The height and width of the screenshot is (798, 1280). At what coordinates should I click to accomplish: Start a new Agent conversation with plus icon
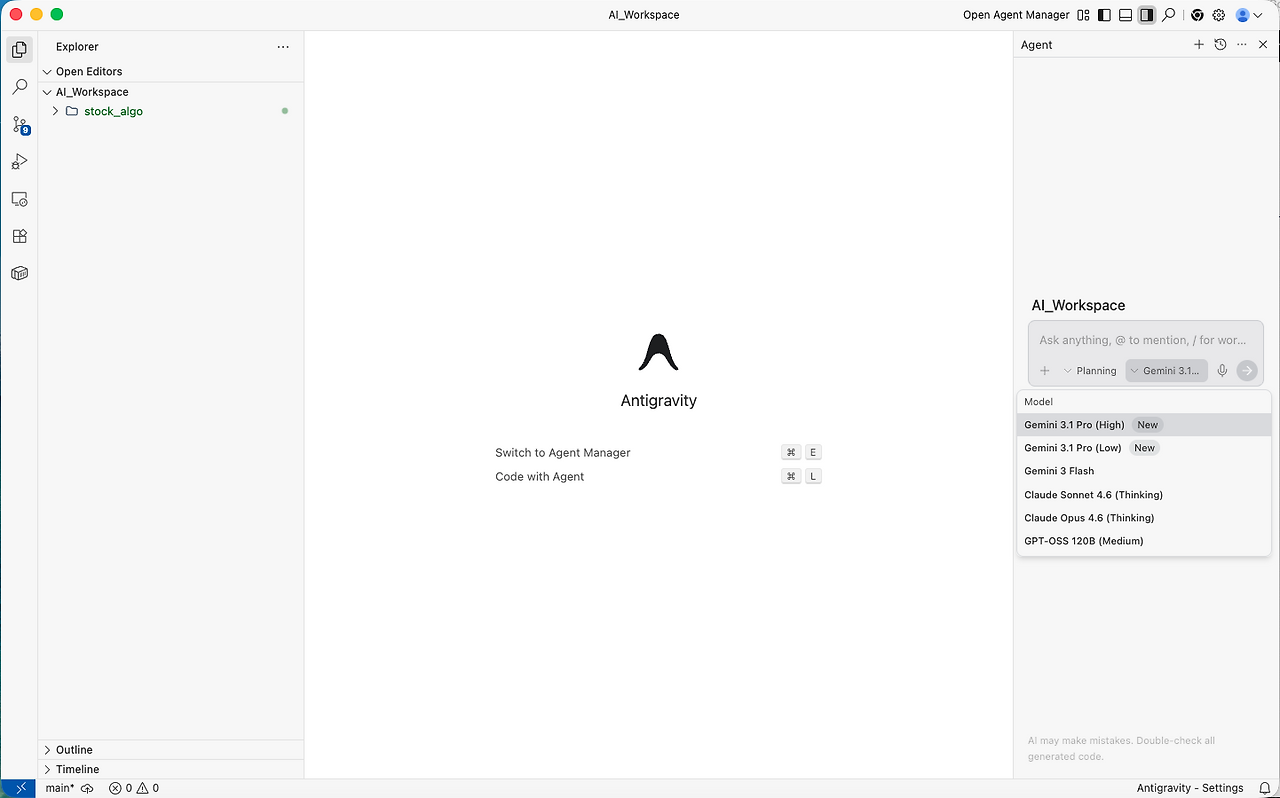(1199, 45)
